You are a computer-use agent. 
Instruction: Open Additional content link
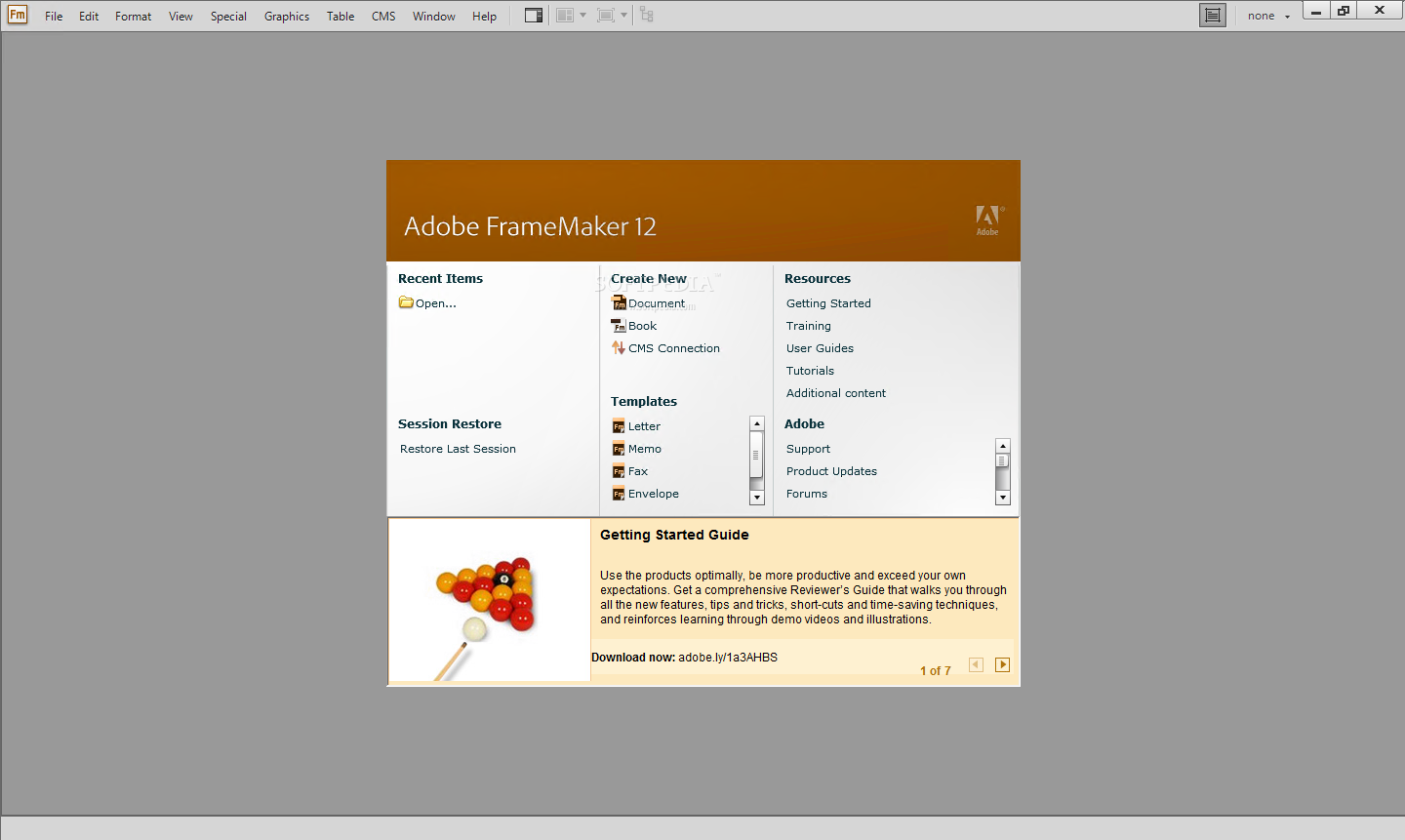(x=836, y=393)
